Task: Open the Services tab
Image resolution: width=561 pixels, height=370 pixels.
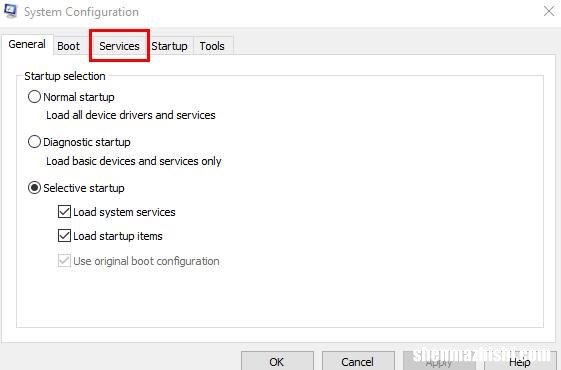Action: [119, 46]
